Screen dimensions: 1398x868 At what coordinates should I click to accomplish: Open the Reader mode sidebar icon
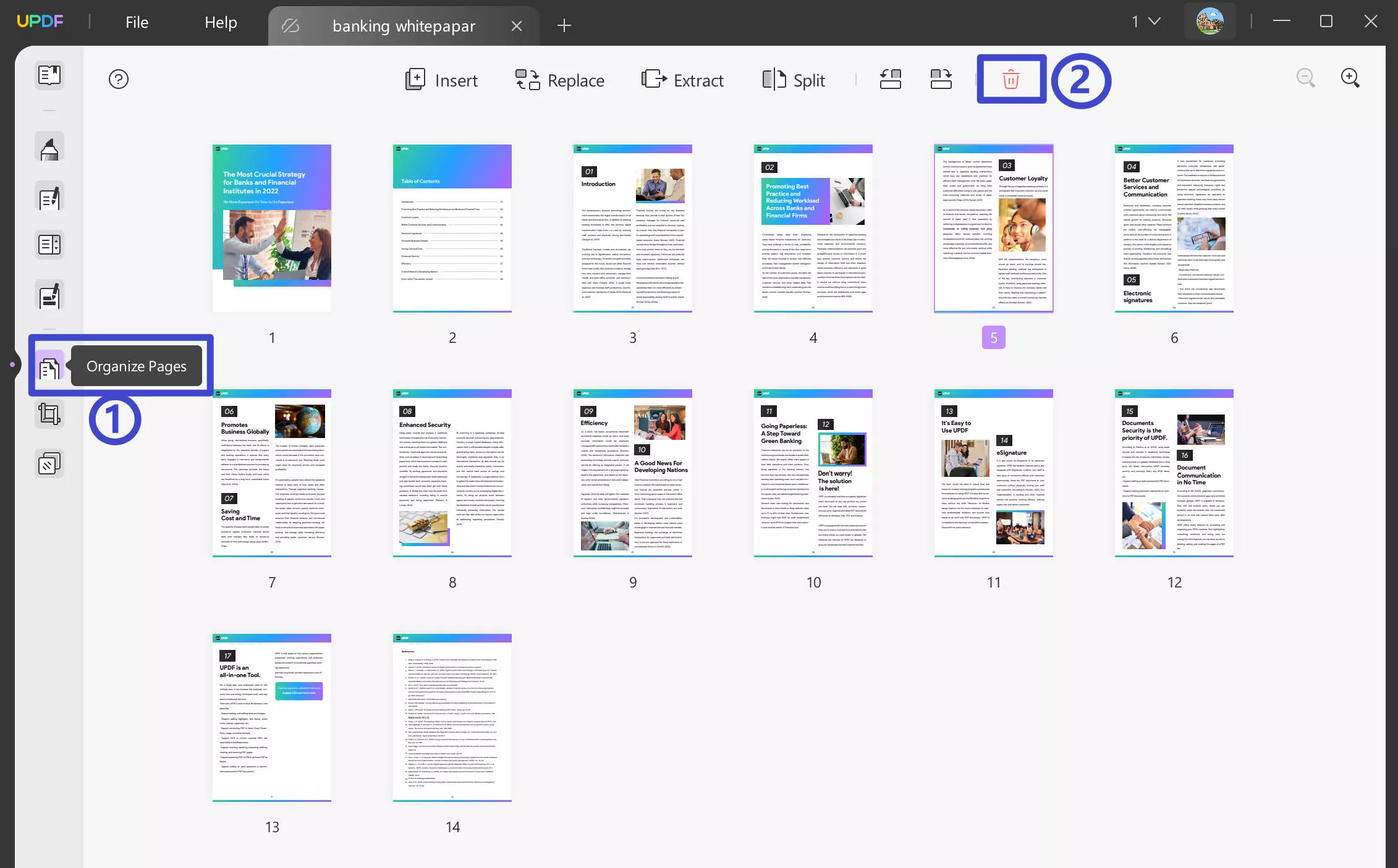pos(49,75)
